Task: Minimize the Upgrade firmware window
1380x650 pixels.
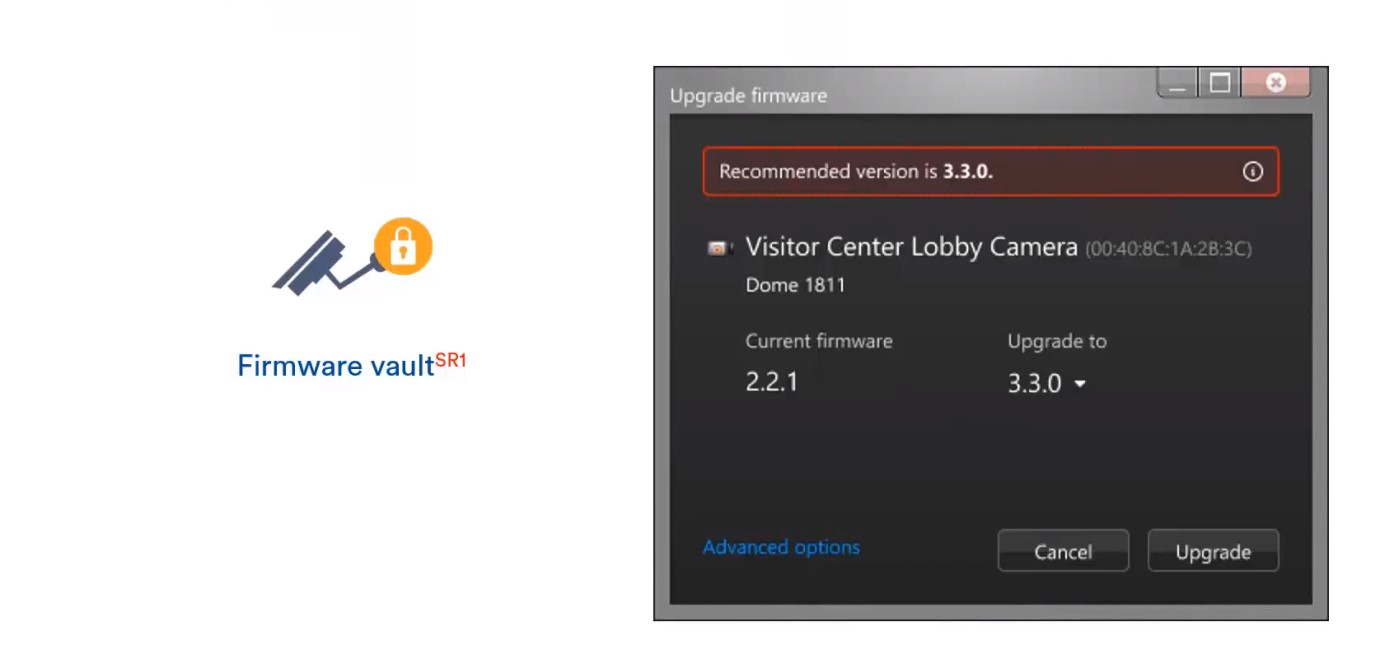Action: (1178, 84)
